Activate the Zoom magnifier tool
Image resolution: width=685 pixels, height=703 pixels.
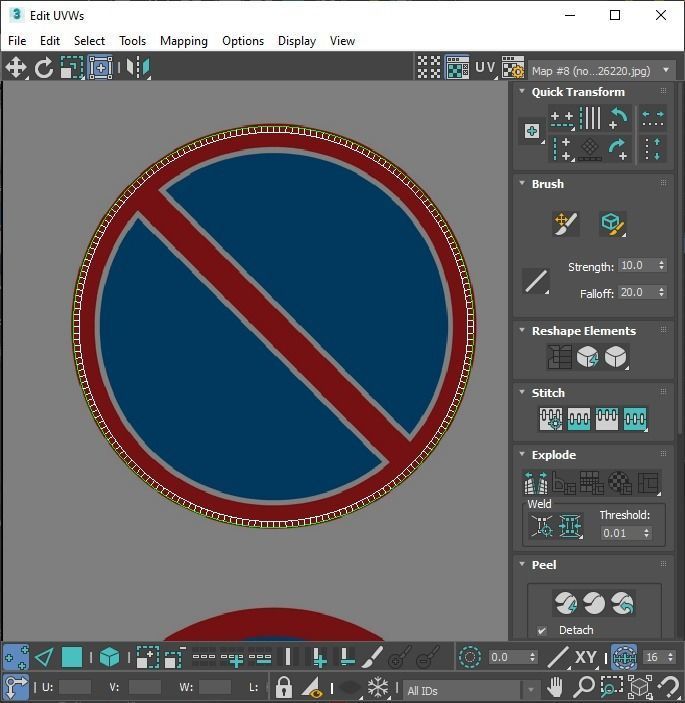click(x=584, y=686)
